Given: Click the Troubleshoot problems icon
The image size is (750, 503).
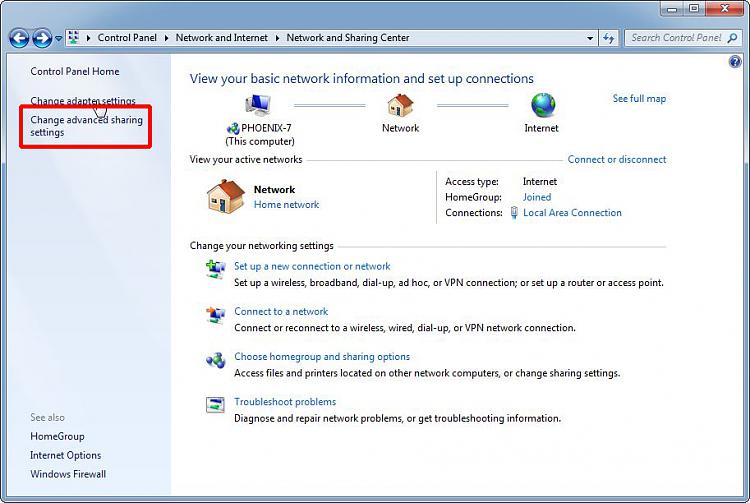Looking at the screenshot, I should tap(215, 405).
